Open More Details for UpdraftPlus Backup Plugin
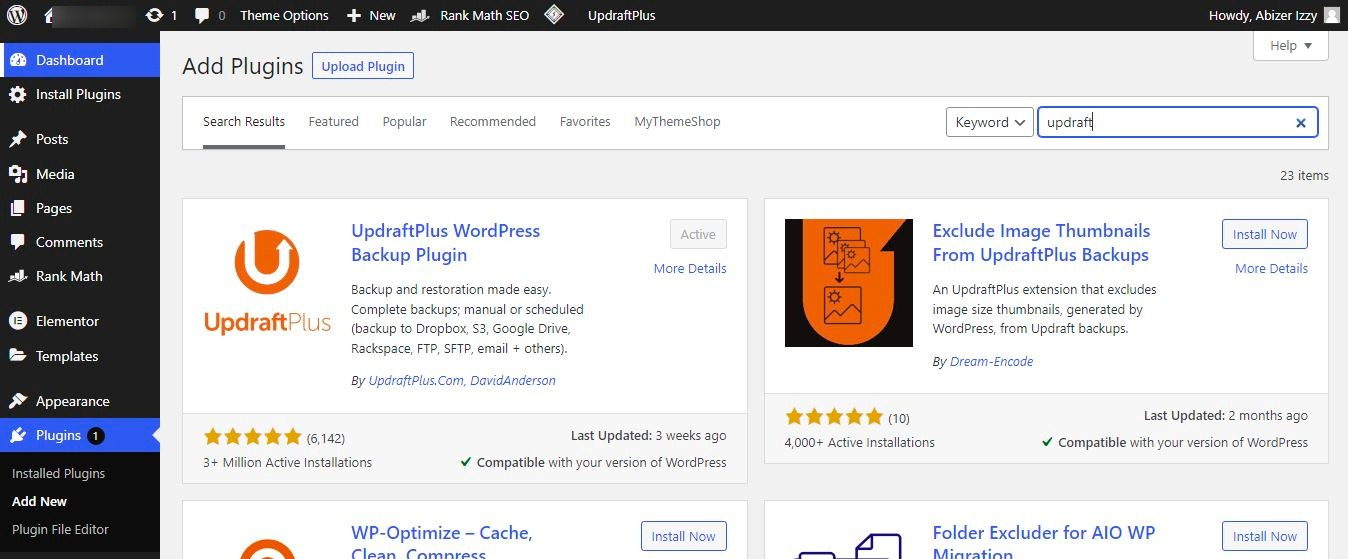This screenshot has width=1348, height=559. pos(690,268)
